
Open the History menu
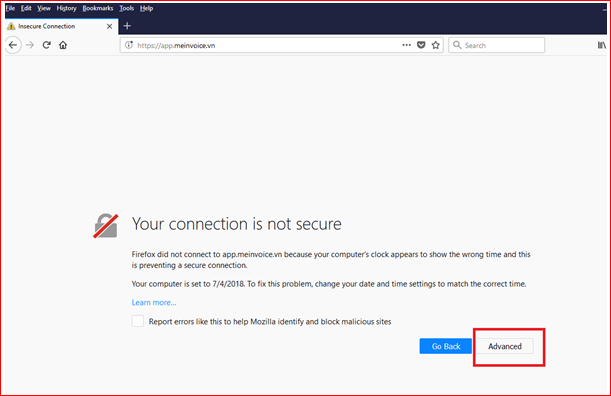pos(66,8)
